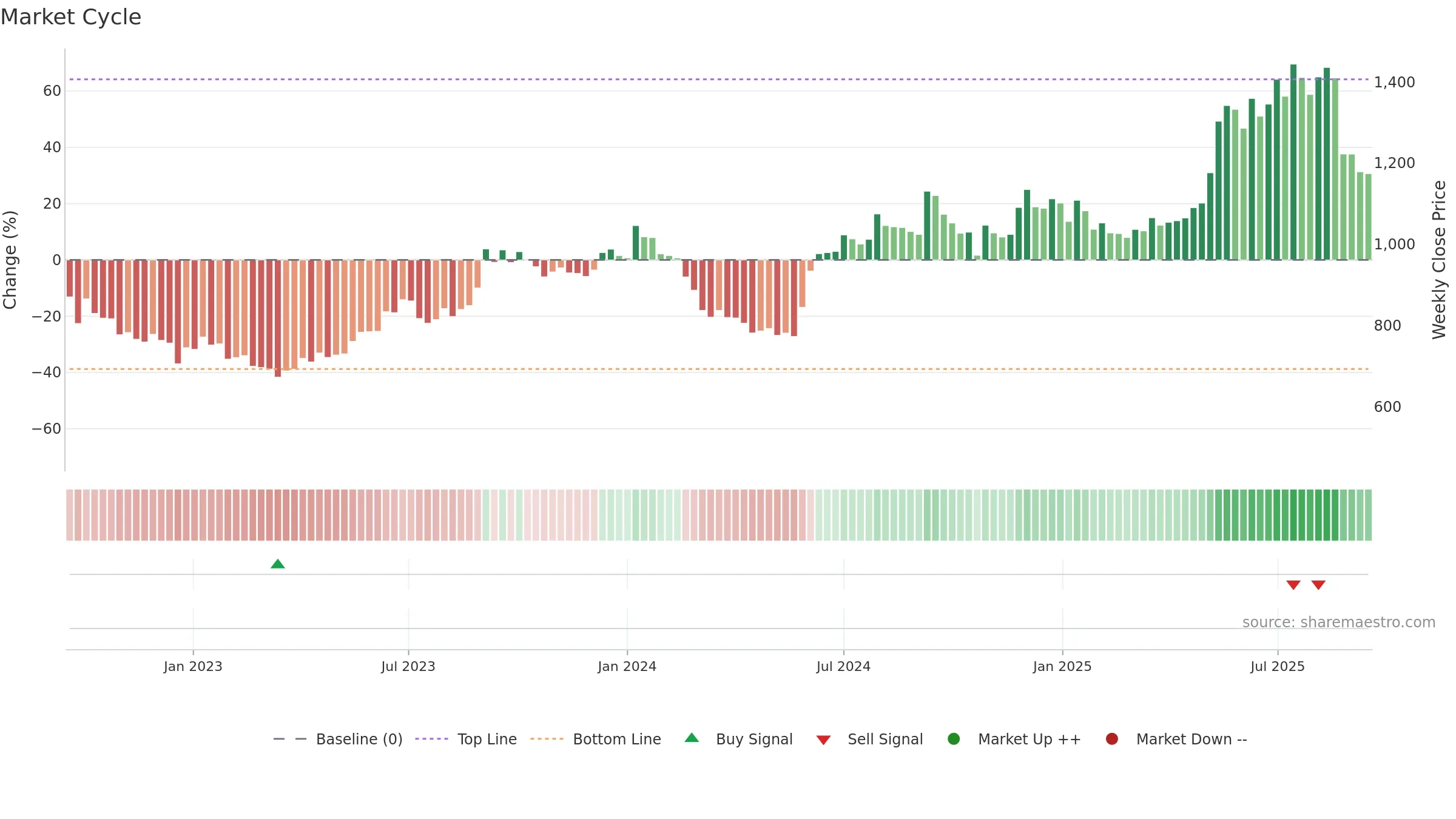Click the green Buy Signal triangle marker
The image size is (1456, 819).
point(278,564)
